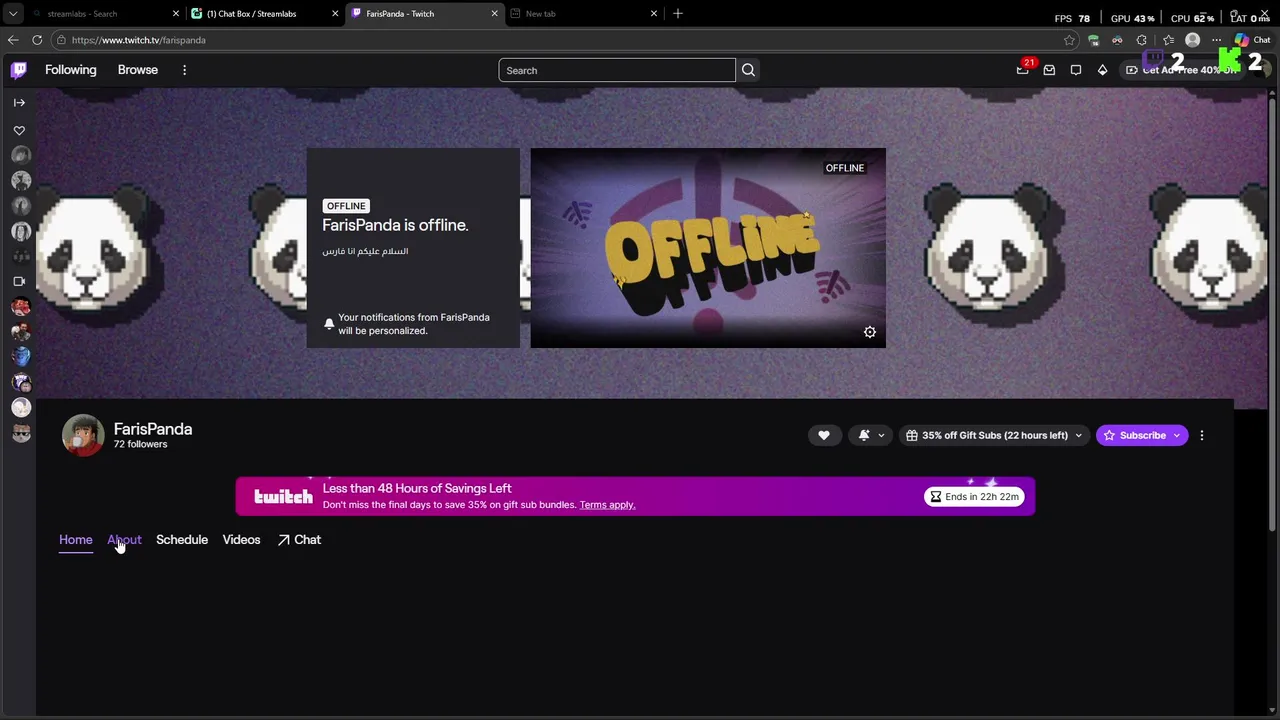Click FarisPanda channel name heading
Screen dimensions: 1280x720
153,429
